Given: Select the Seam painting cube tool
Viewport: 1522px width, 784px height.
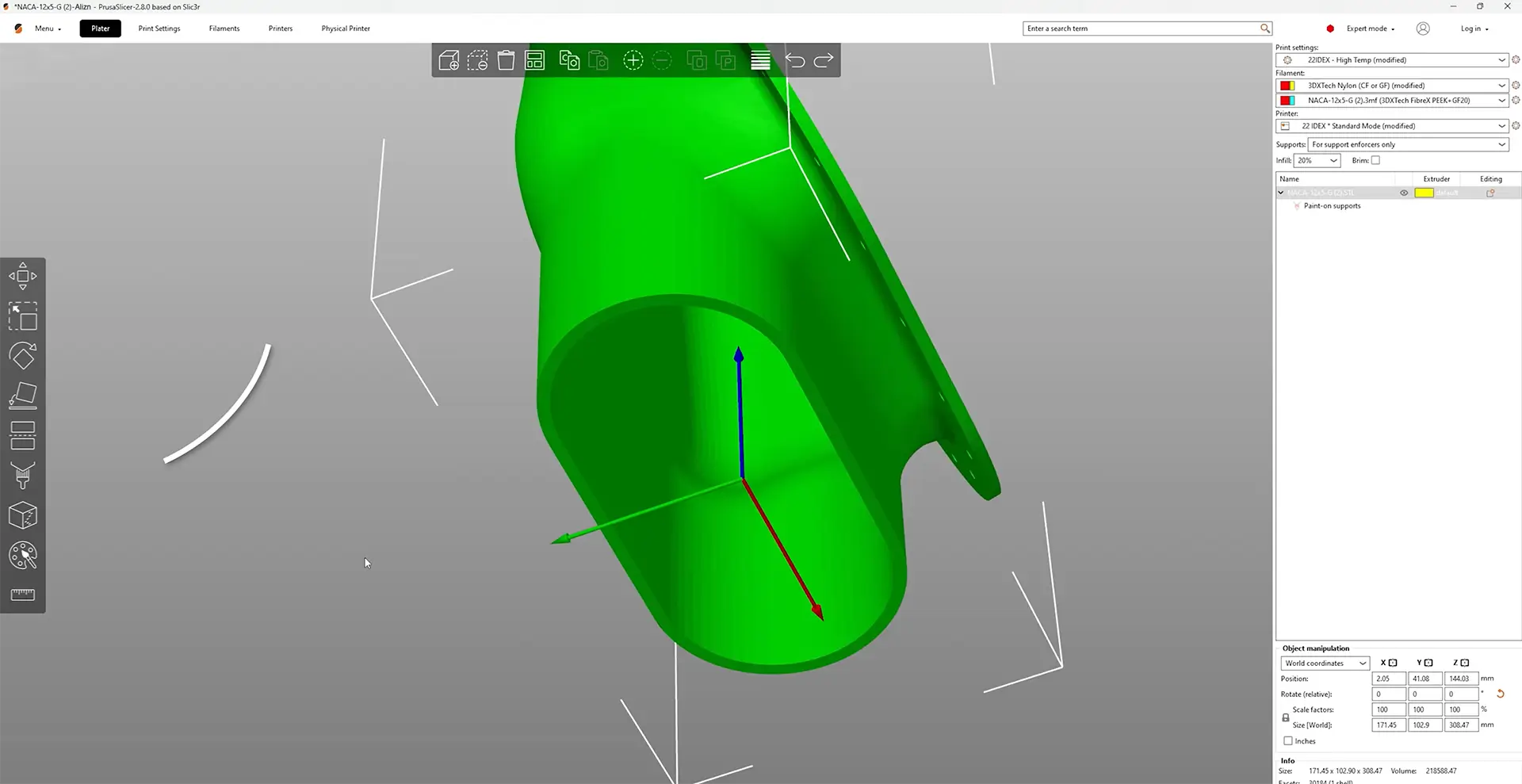Looking at the screenshot, I should 23,515.
